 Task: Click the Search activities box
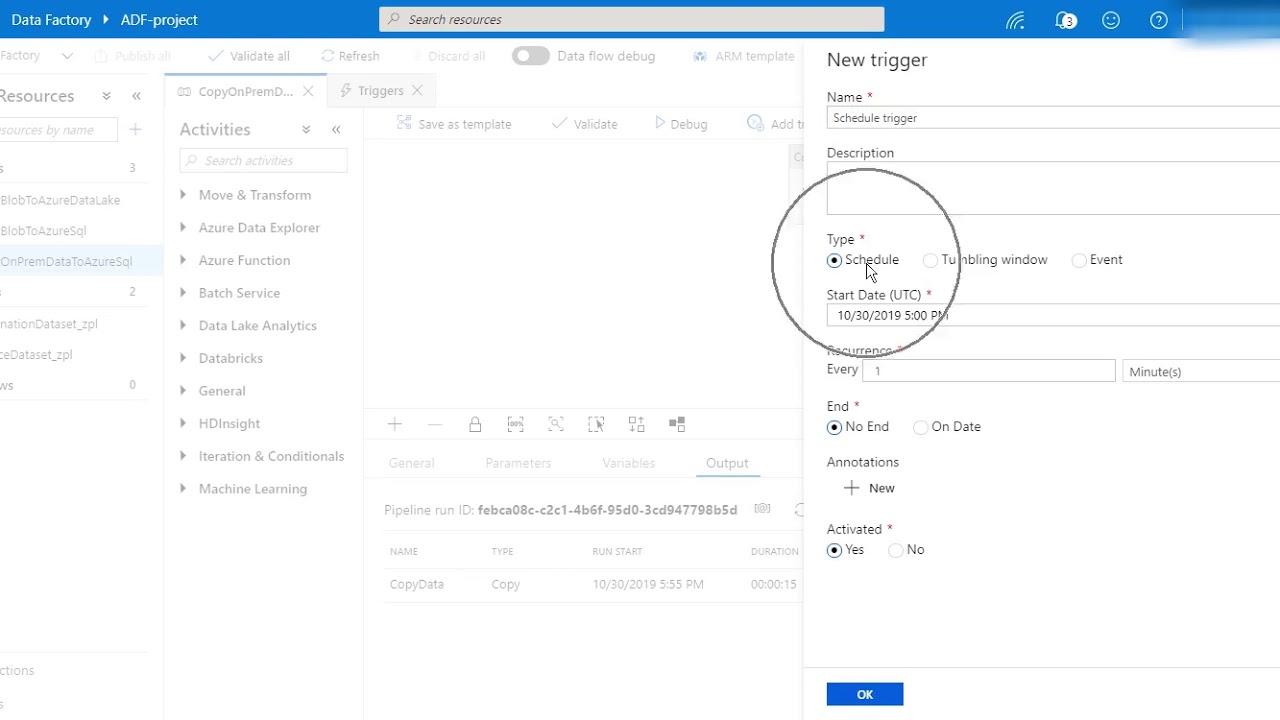[x=264, y=161]
